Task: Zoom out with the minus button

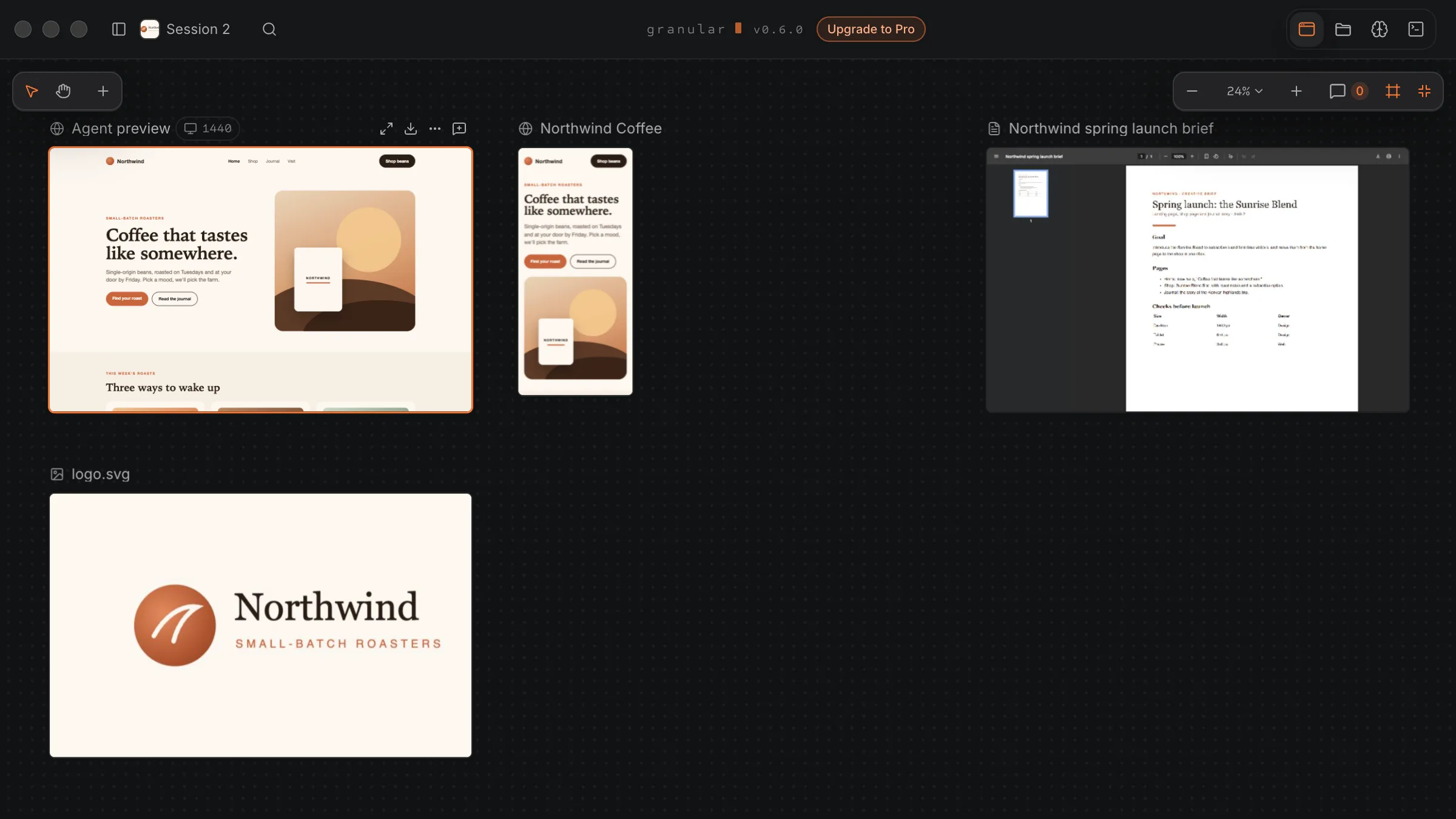Action: 1192,91
